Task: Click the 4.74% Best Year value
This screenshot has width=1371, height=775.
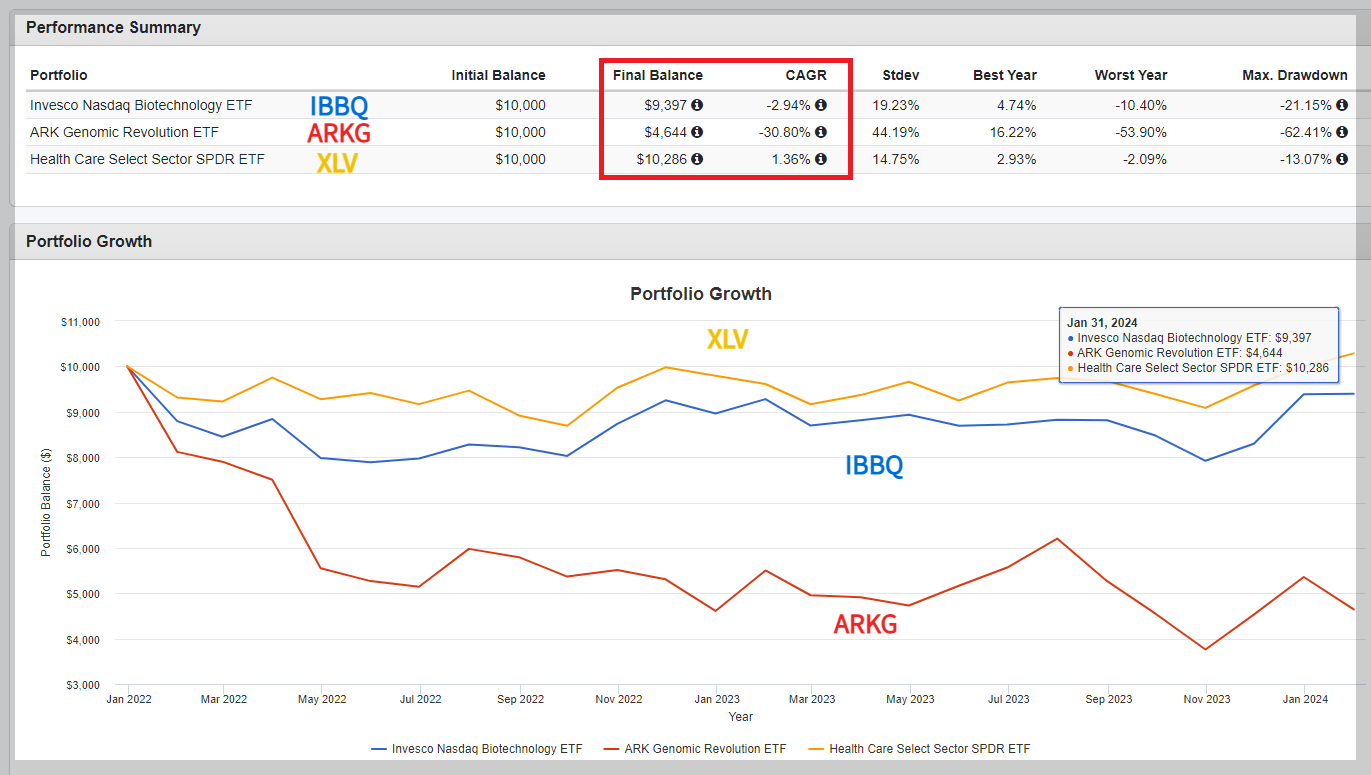Action: click(x=1018, y=105)
